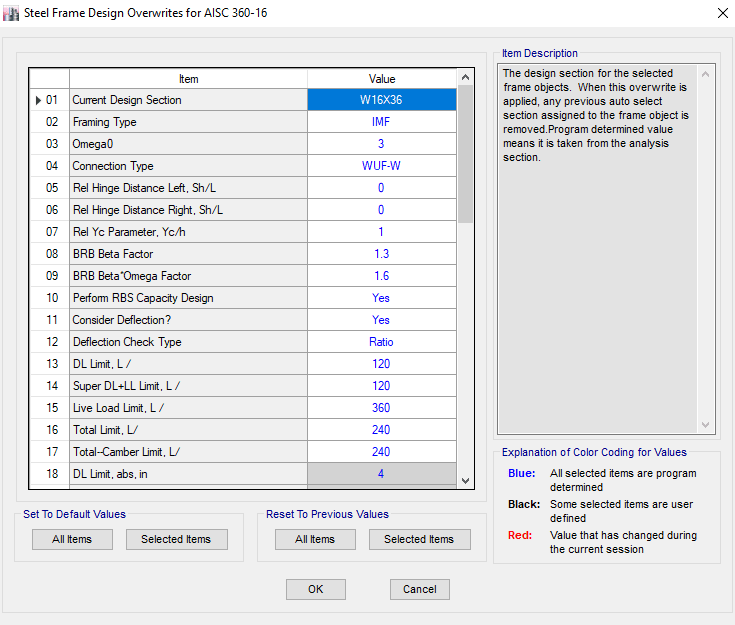Edit Rel Hinge Distance Left value

[382, 188]
